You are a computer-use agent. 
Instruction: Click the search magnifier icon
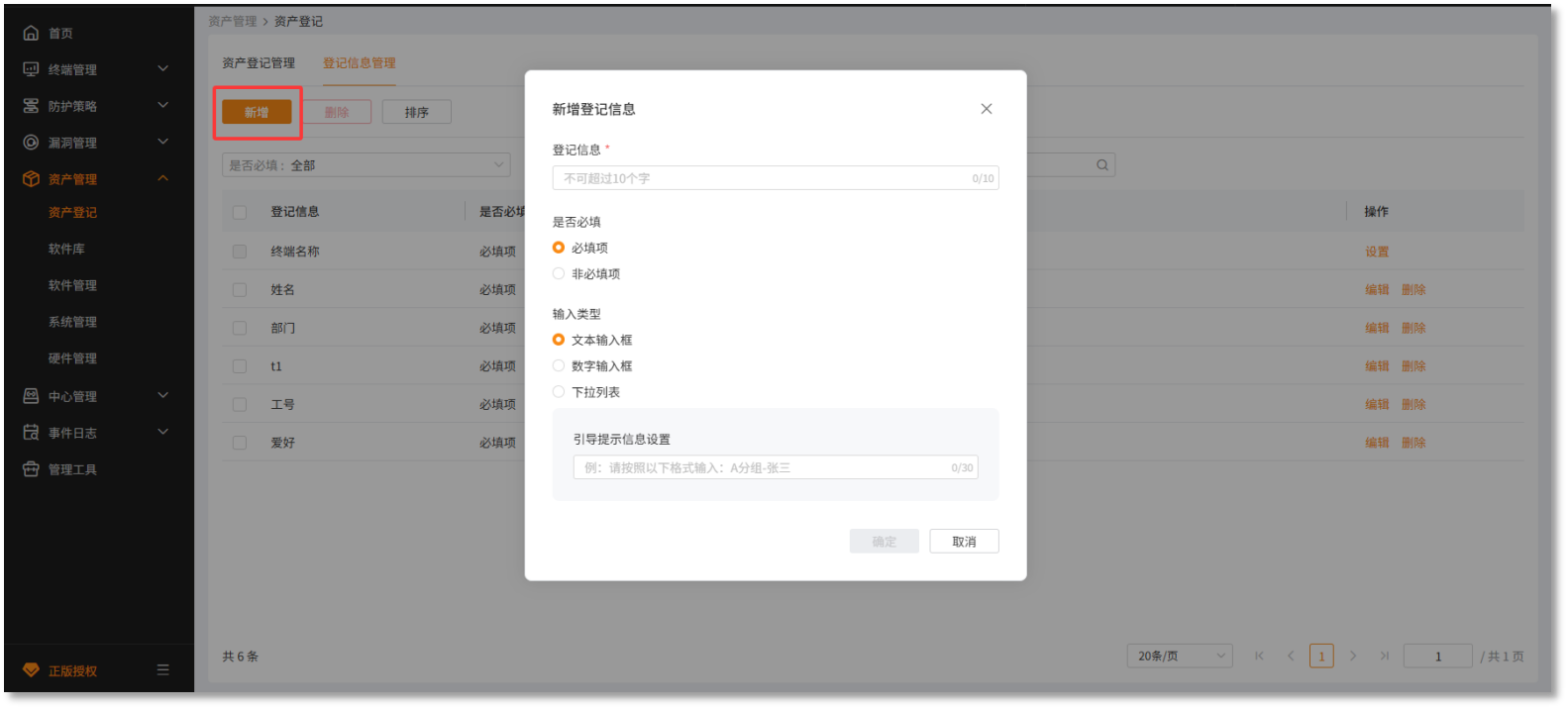point(1102,165)
